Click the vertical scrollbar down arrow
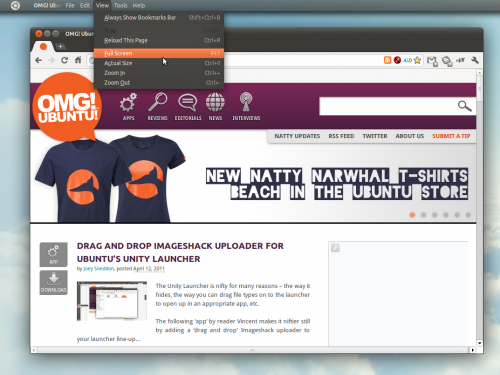This screenshot has height=375, width=500. point(479,343)
